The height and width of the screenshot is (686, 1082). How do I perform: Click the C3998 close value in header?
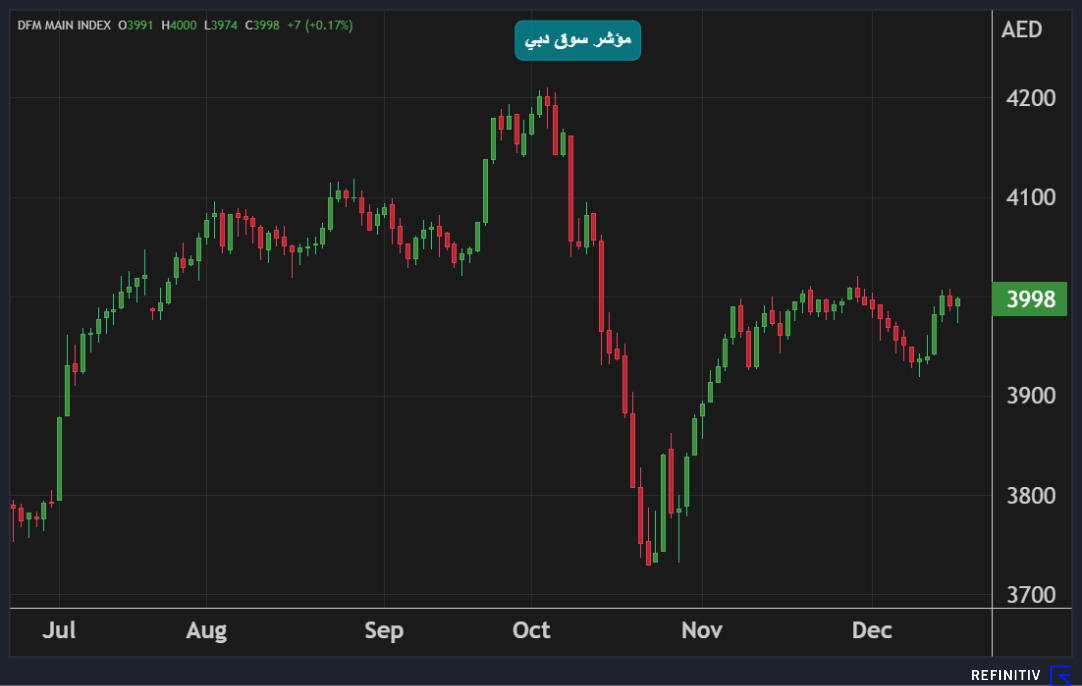point(261,25)
